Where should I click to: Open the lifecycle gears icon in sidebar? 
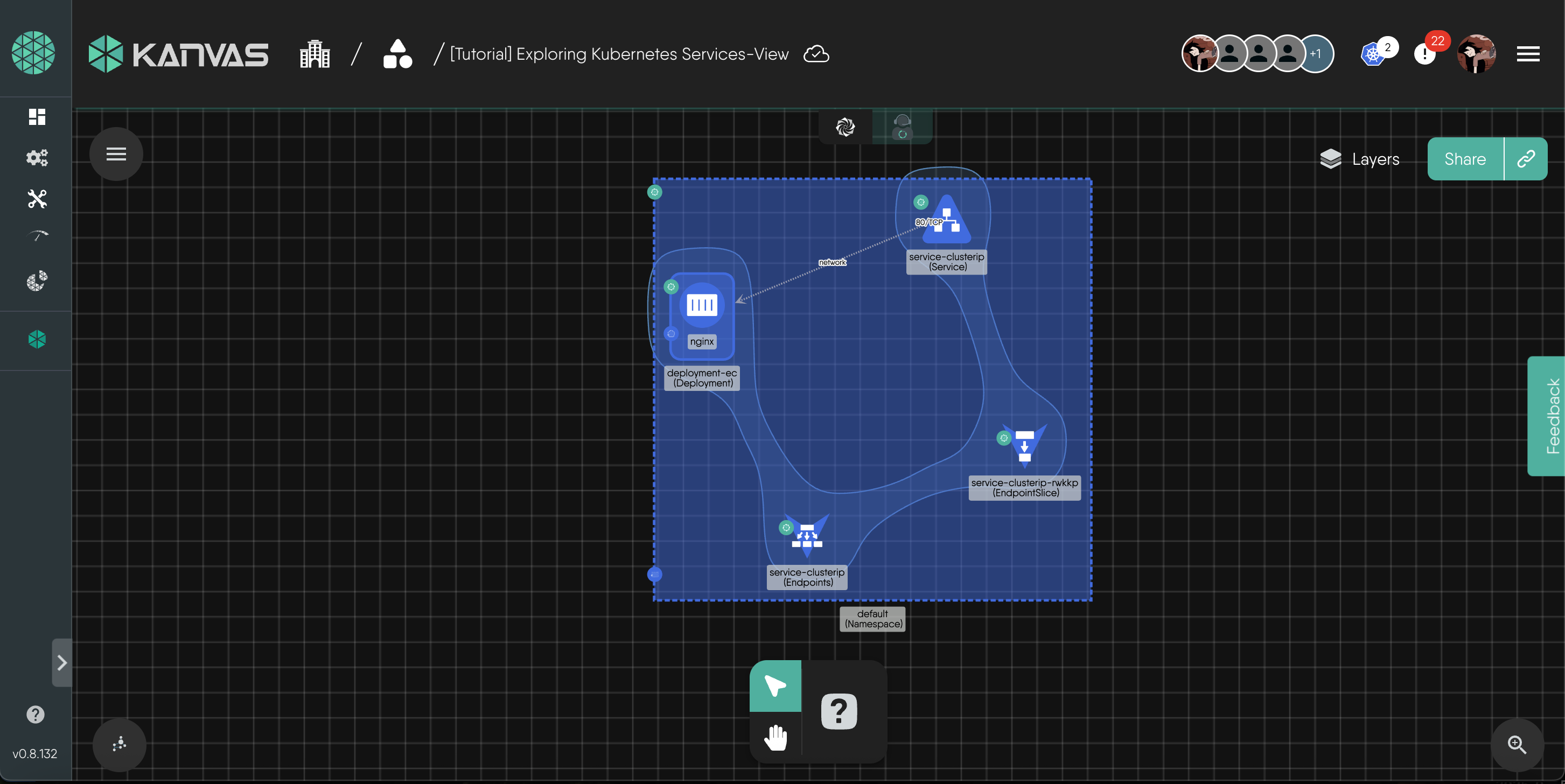(x=37, y=158)
